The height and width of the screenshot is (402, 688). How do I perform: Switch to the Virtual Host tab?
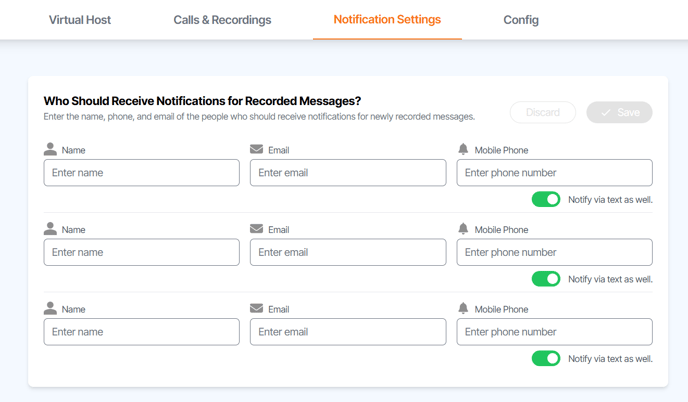(80, 20)
